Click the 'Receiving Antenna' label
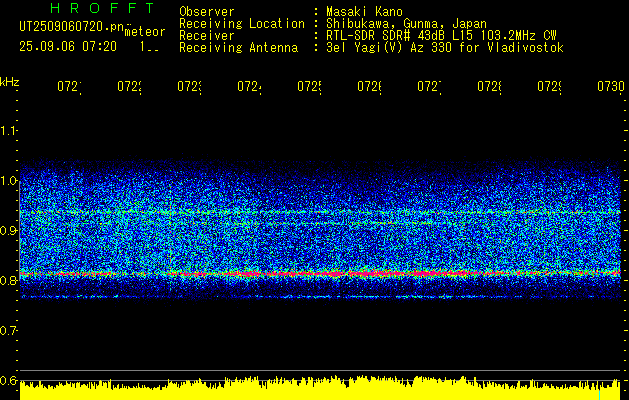629x400 pixels. (x=238, y=48)
